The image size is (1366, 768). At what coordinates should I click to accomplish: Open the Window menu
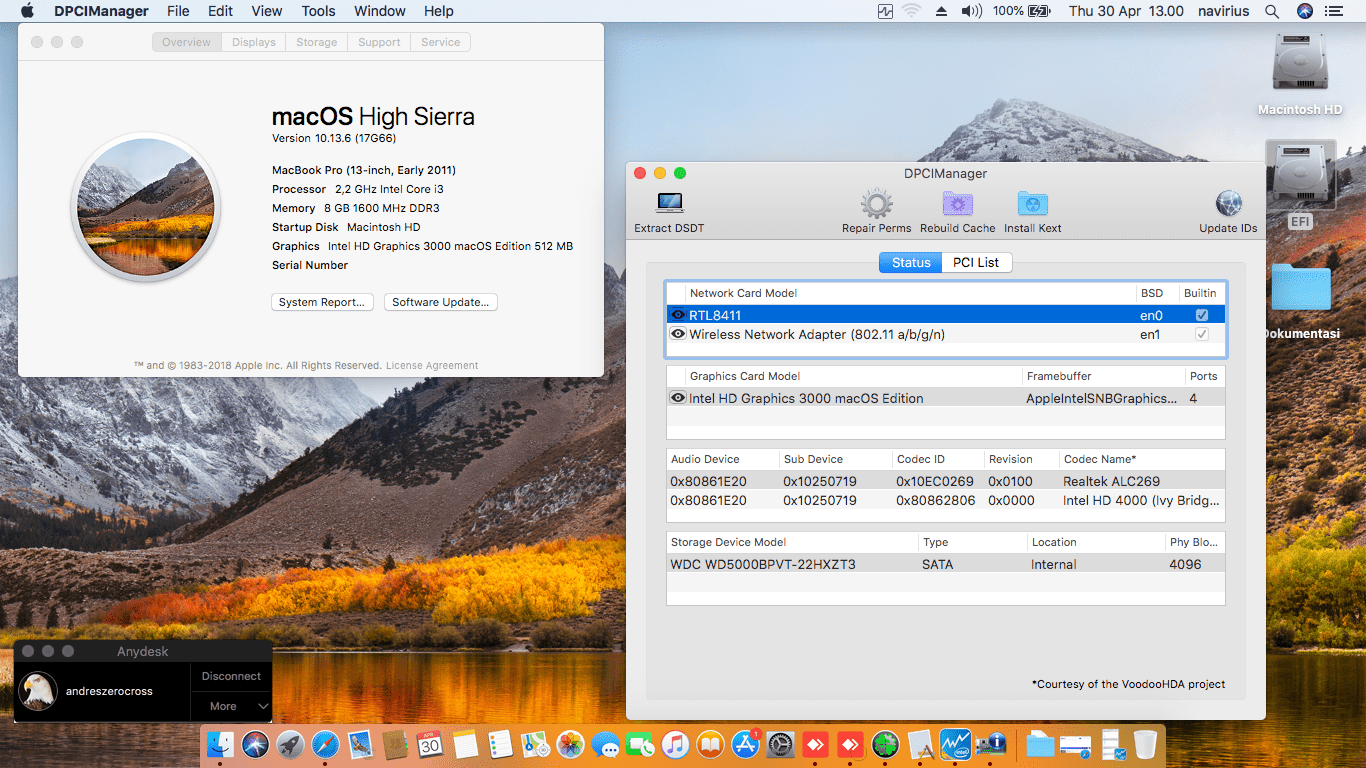coord(380,11)
